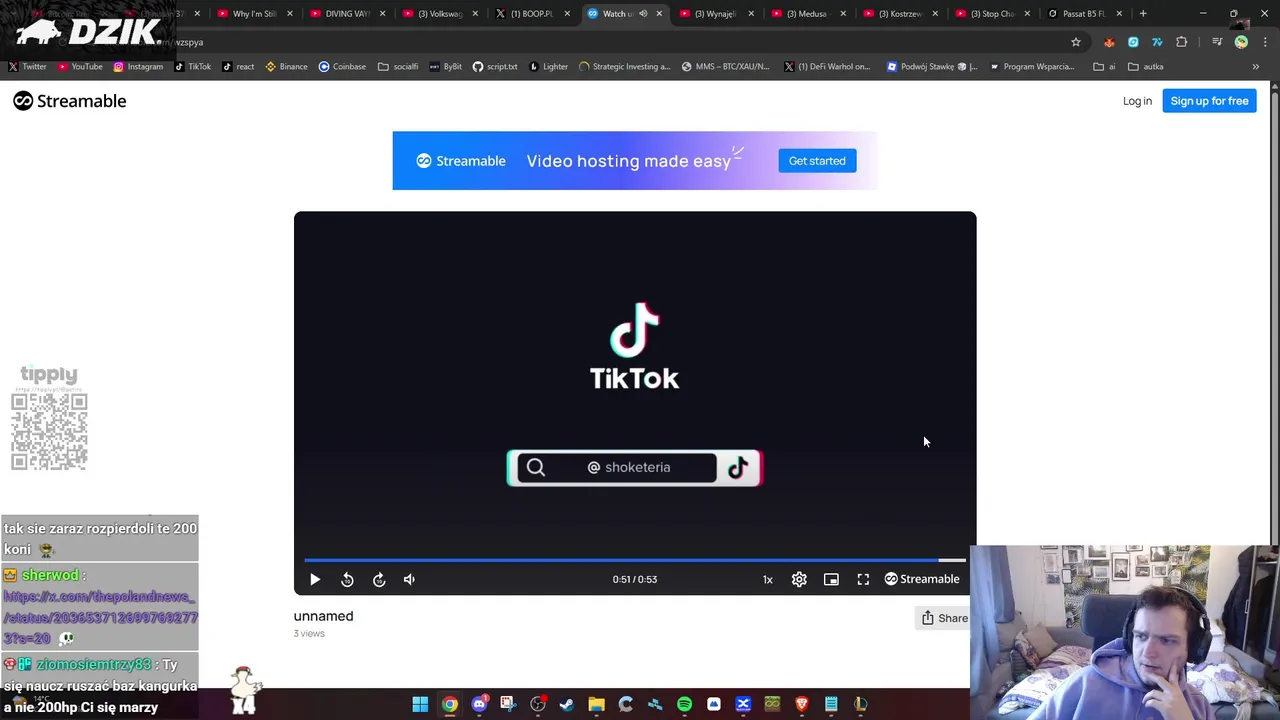Rewind the video a few seconds

(347, 579)
